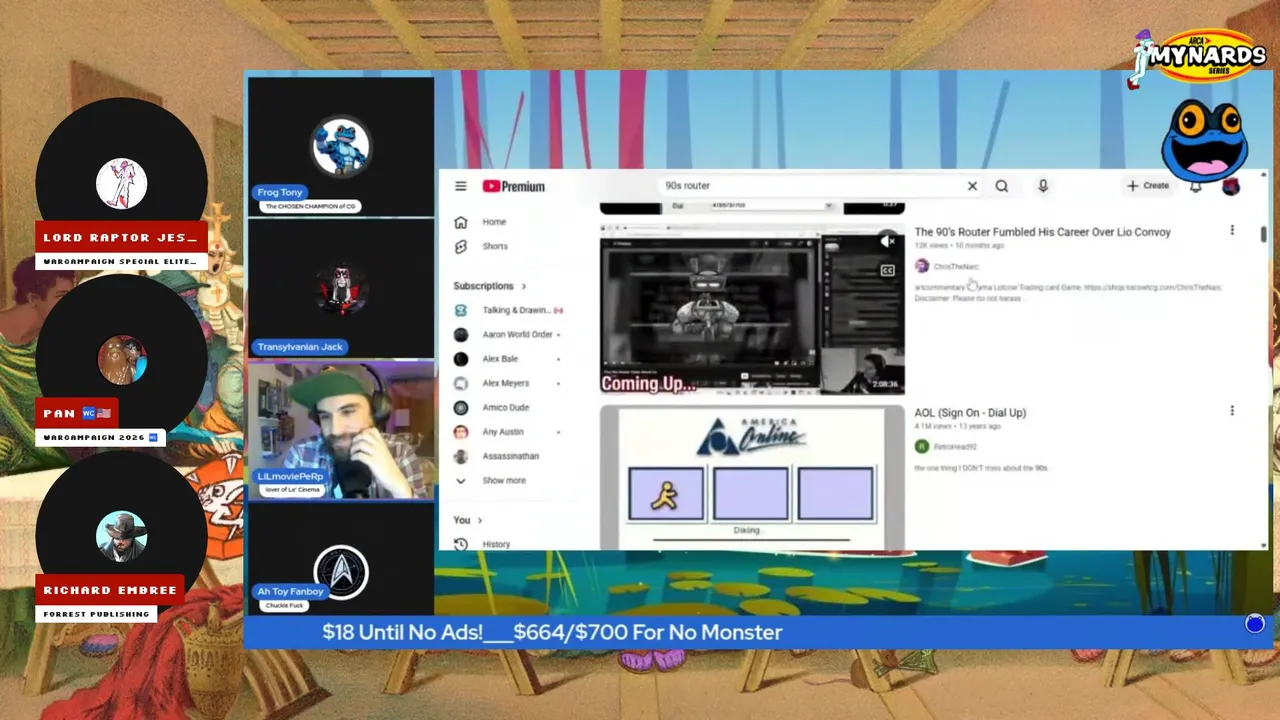Click the Mynards series logo
Image resolution: width=1280 pixels, height=720 pixels.
(x=1198, y=58)
